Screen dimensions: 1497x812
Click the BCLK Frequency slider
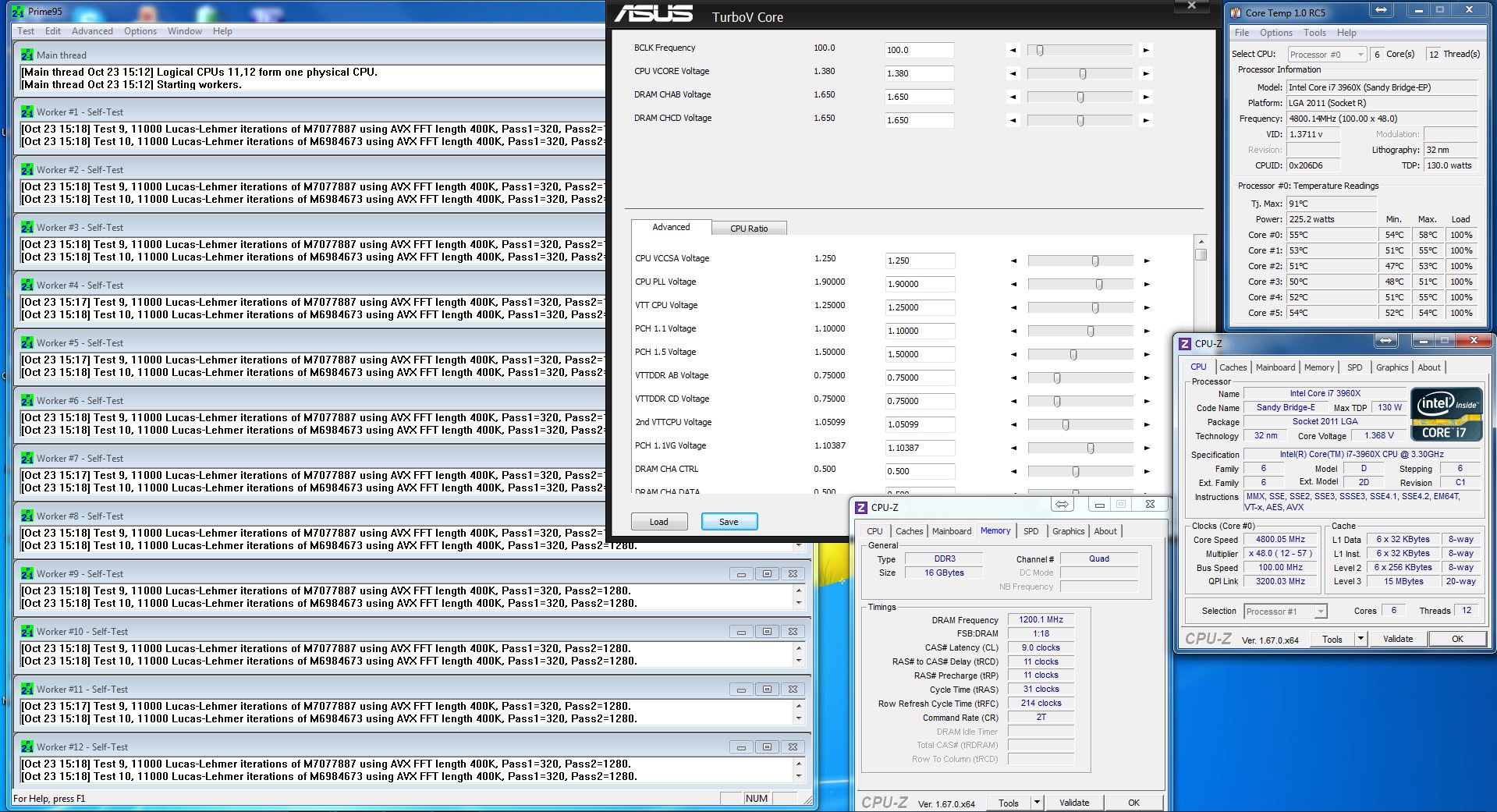click(1080, 50)
